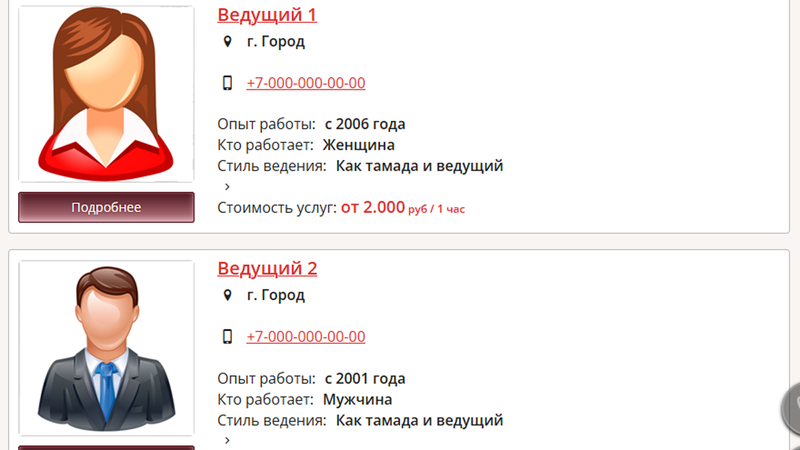Click the Подробнее button under the female avatar
Viewport: 800px width, 450px height.
106,207
